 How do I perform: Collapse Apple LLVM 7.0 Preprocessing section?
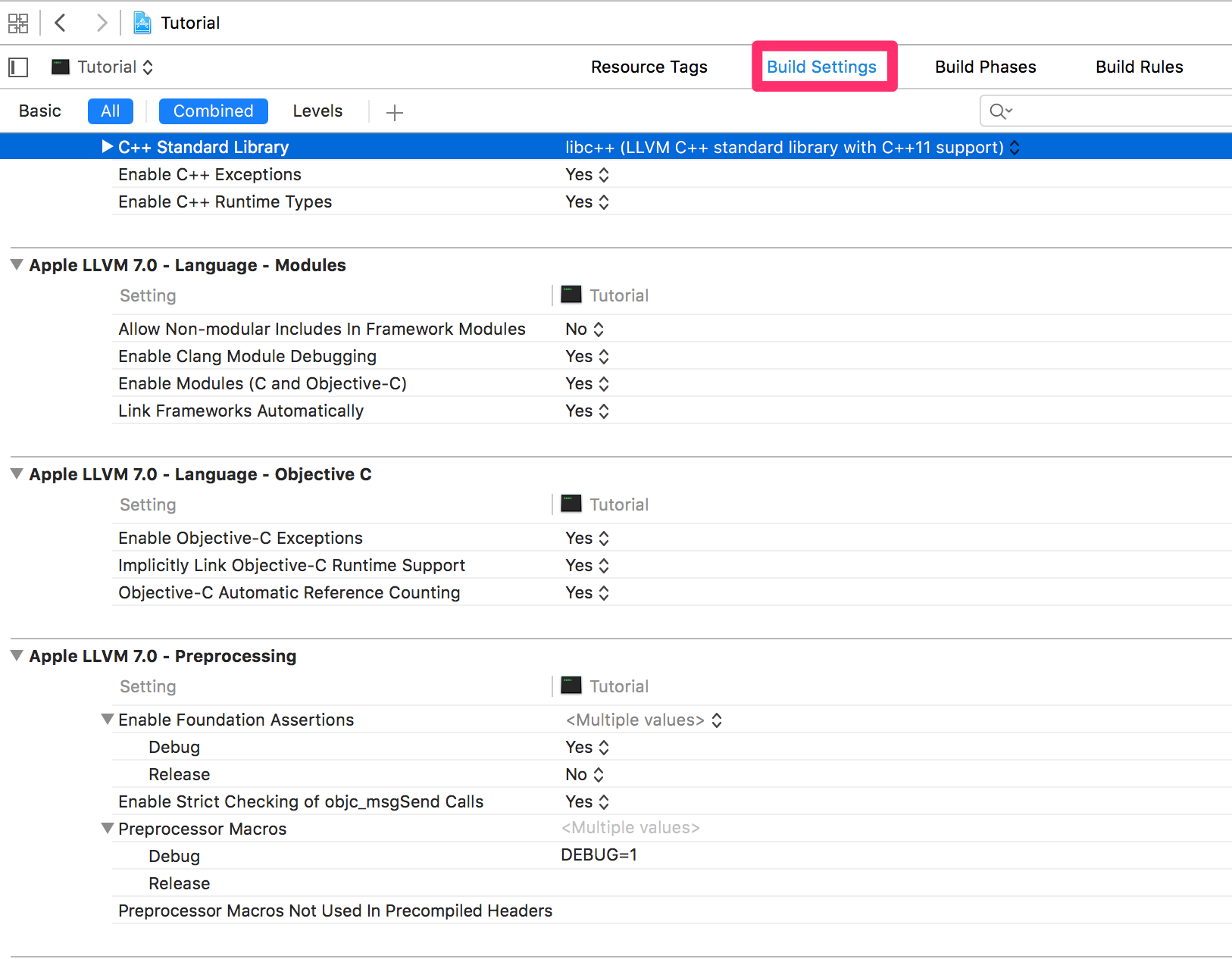[17, 656]
